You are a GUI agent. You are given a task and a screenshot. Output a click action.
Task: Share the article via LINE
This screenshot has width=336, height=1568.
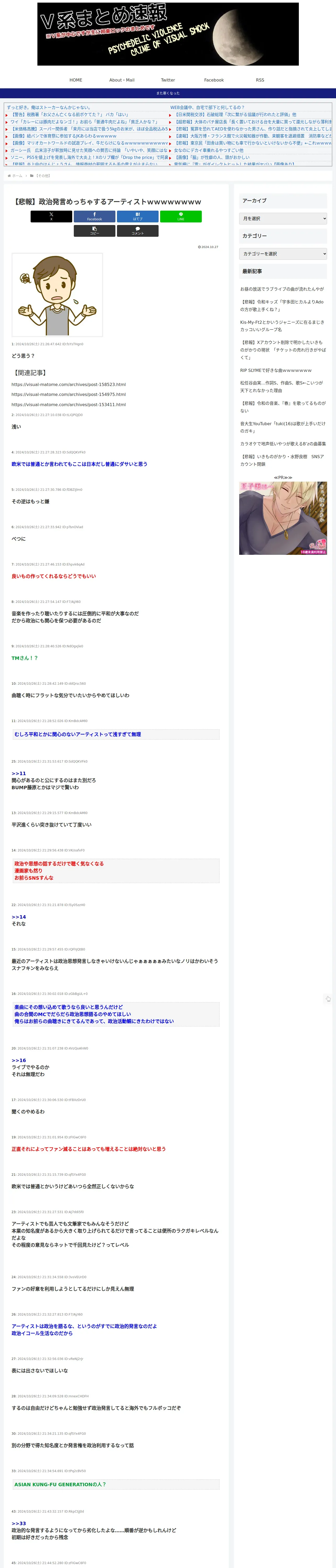pos(181,216)
